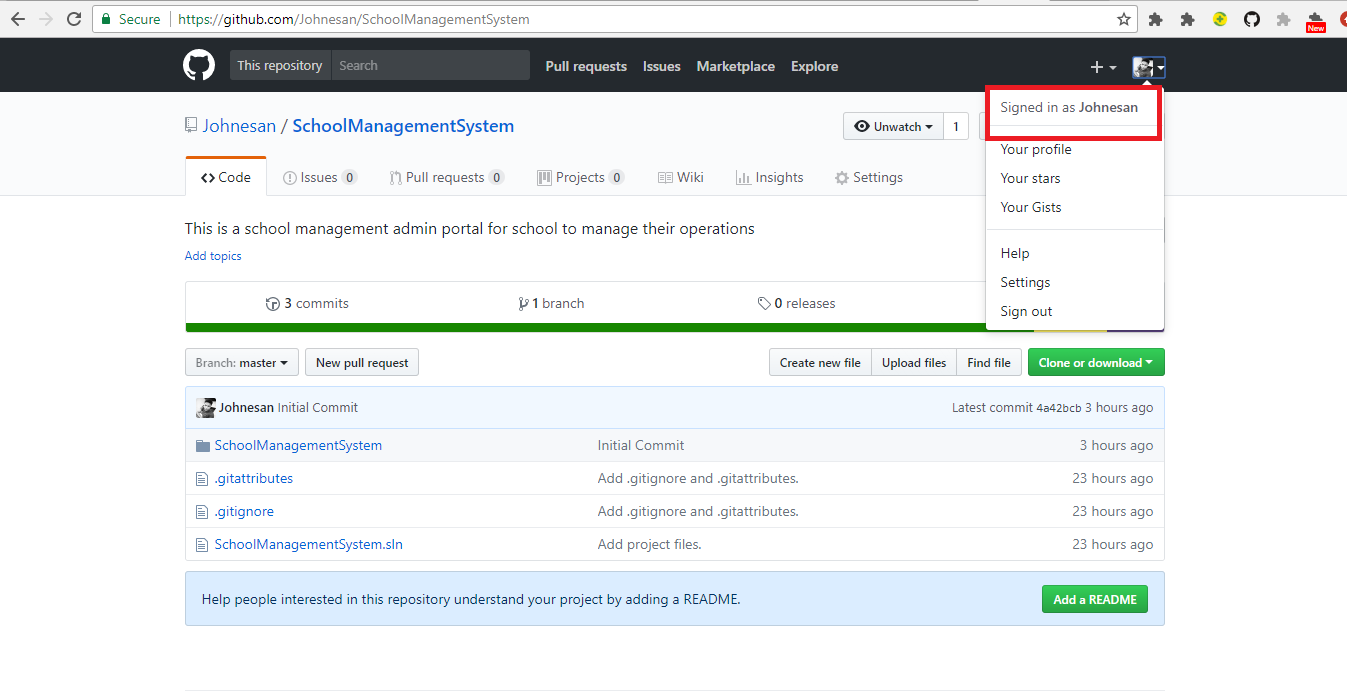Image resolution: width=1347 pixels, height=697 pixels.
Task: Click the branch icon next to 1 branch
Action: tap(523, 304)
